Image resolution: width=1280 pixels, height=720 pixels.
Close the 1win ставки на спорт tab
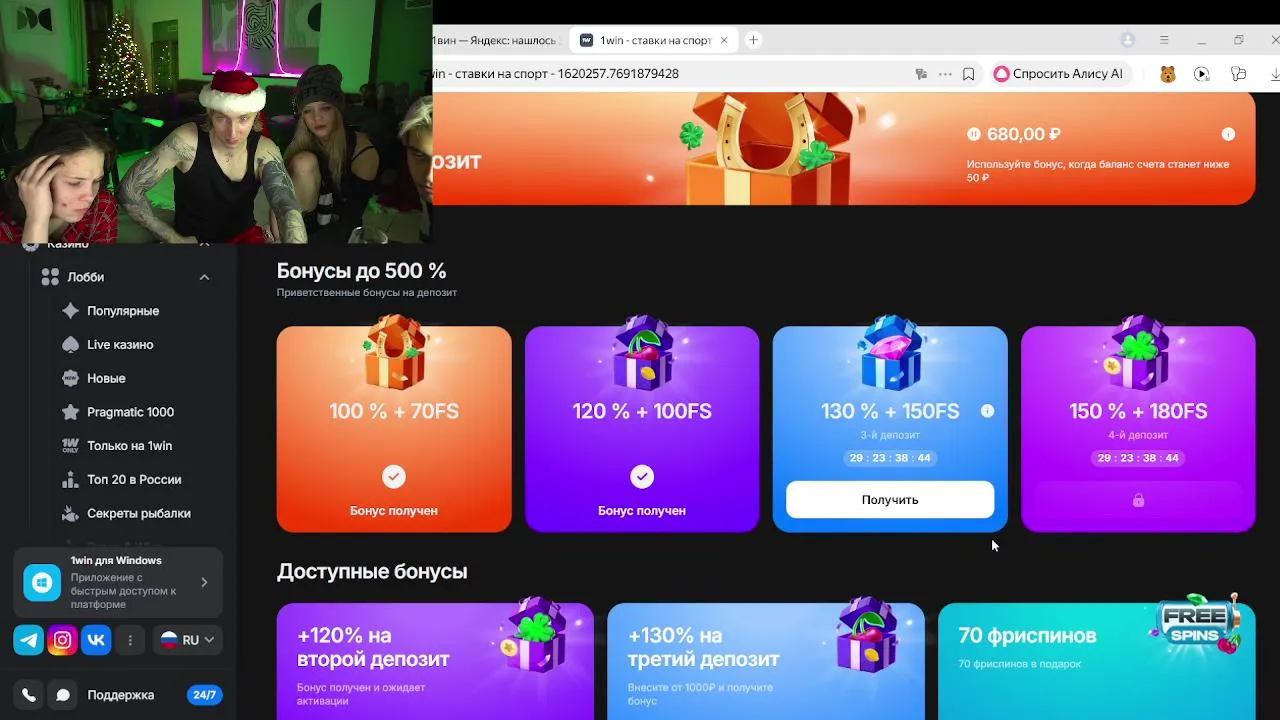[724, 40]
